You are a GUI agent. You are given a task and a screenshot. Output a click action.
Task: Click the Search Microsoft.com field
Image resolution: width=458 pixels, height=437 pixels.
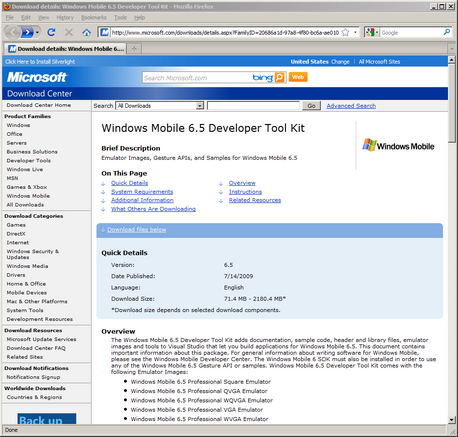click(197, 78)
